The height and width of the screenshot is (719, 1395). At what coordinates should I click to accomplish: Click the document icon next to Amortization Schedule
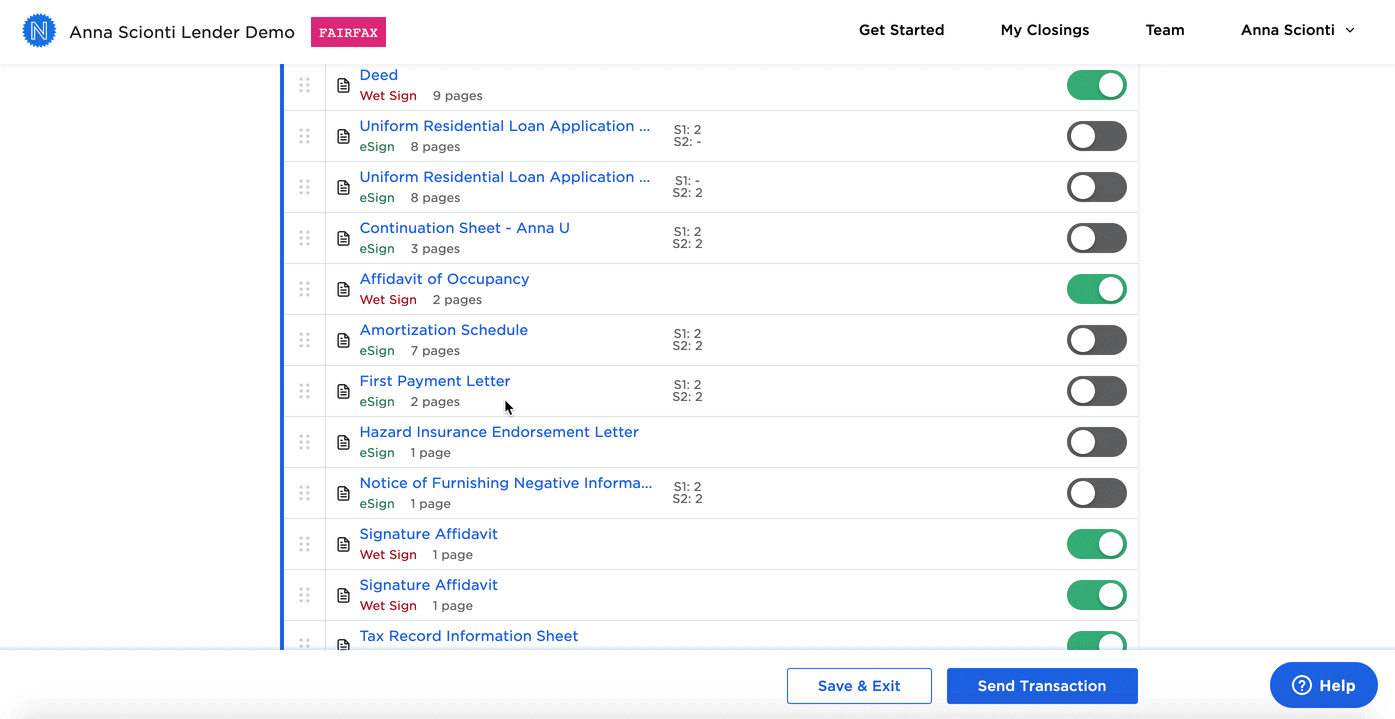[x=343, y=340]
